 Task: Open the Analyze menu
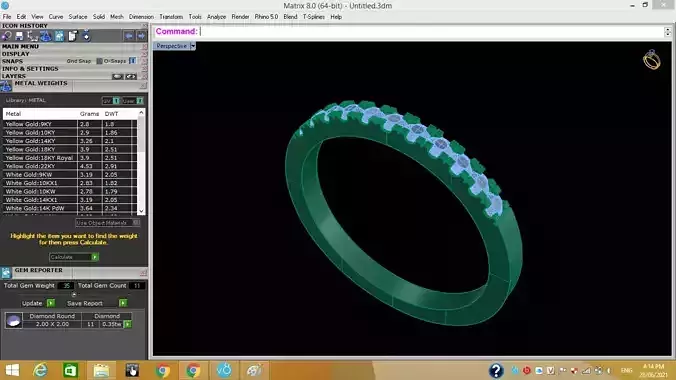pyautogui.click(x=216, y=17)
